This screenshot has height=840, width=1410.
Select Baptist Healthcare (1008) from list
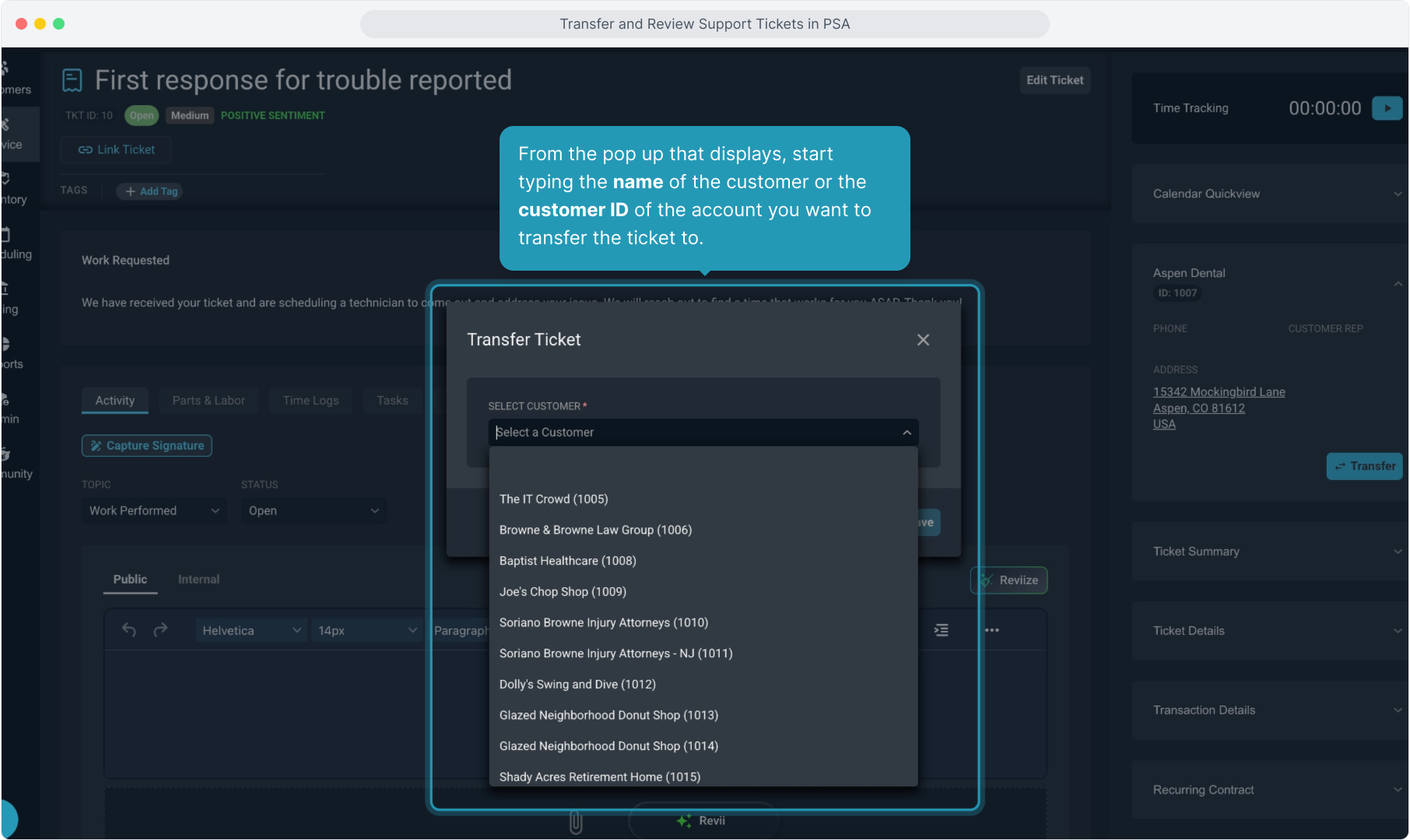click(567, 561)
